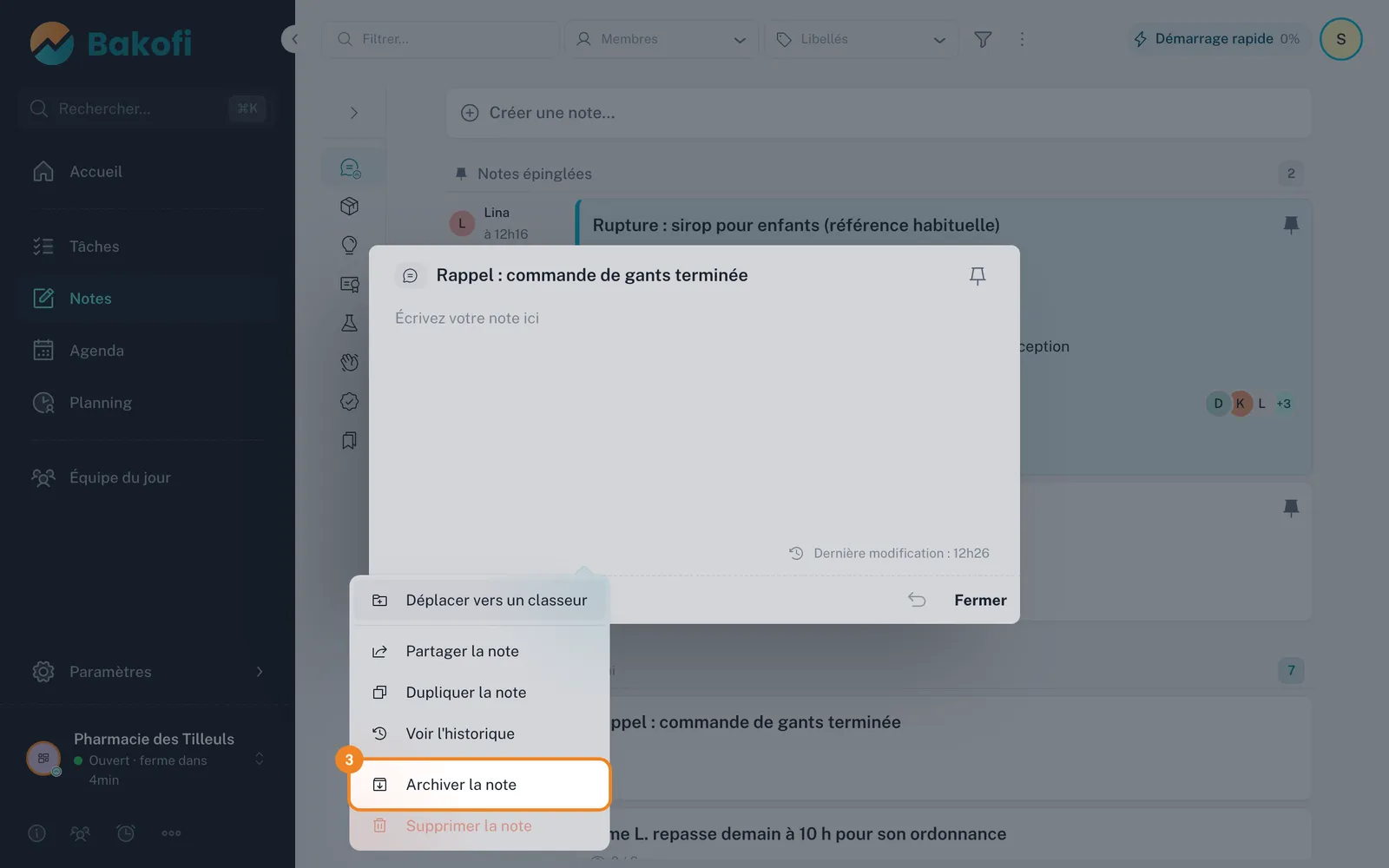
Task: Select the package box notebook icon
Action: [x=349, y=207]
